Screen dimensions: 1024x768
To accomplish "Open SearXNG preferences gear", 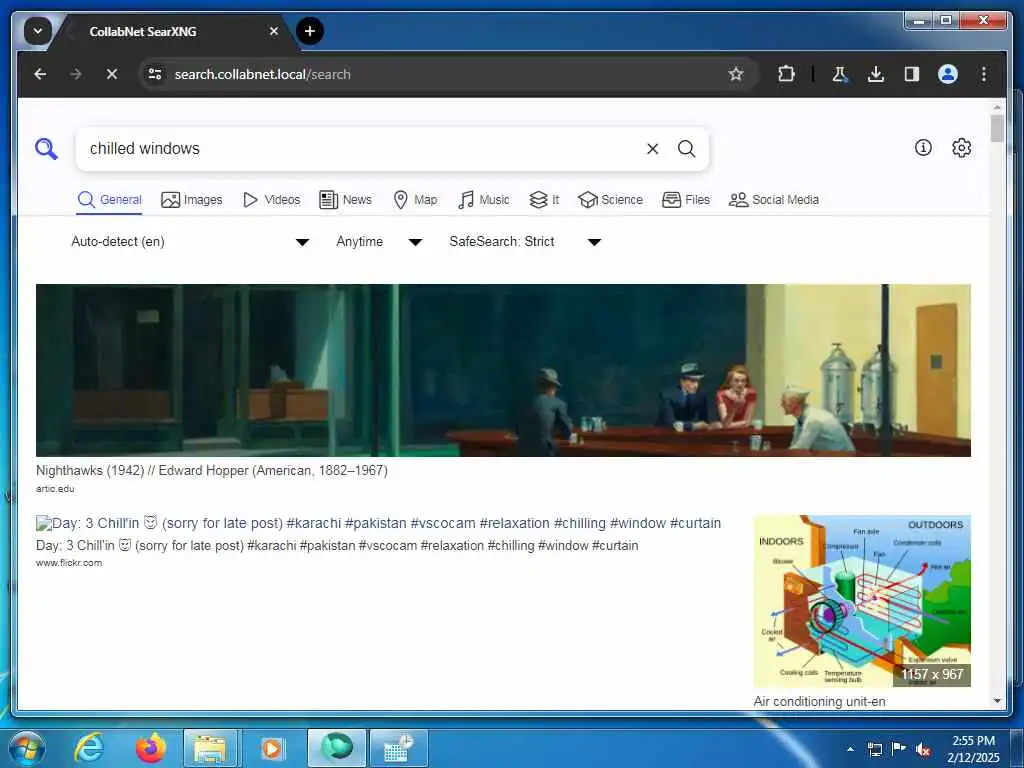I will [961, 148].
